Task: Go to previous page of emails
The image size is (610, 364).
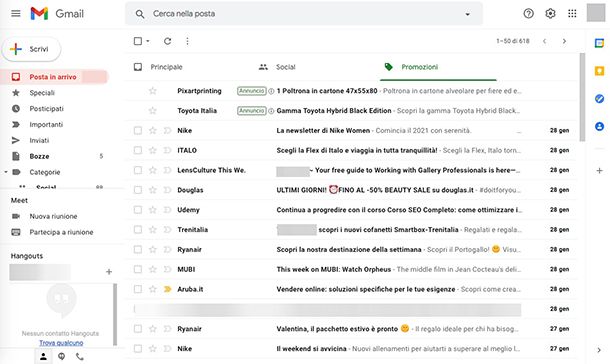Action: pyautogui.click(x=544, y=41)
